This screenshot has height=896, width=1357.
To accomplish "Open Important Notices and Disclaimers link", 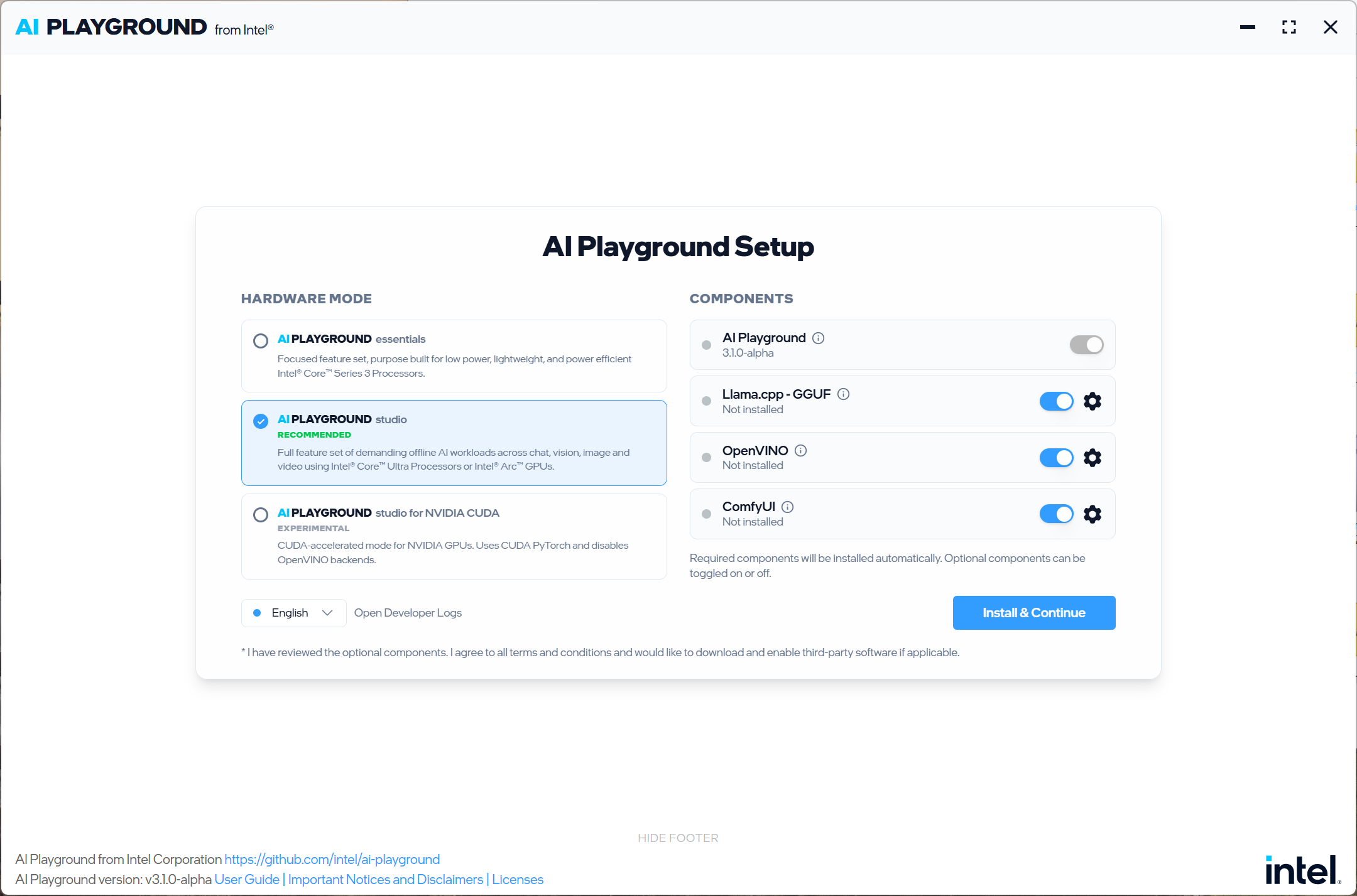I will 386,879.
